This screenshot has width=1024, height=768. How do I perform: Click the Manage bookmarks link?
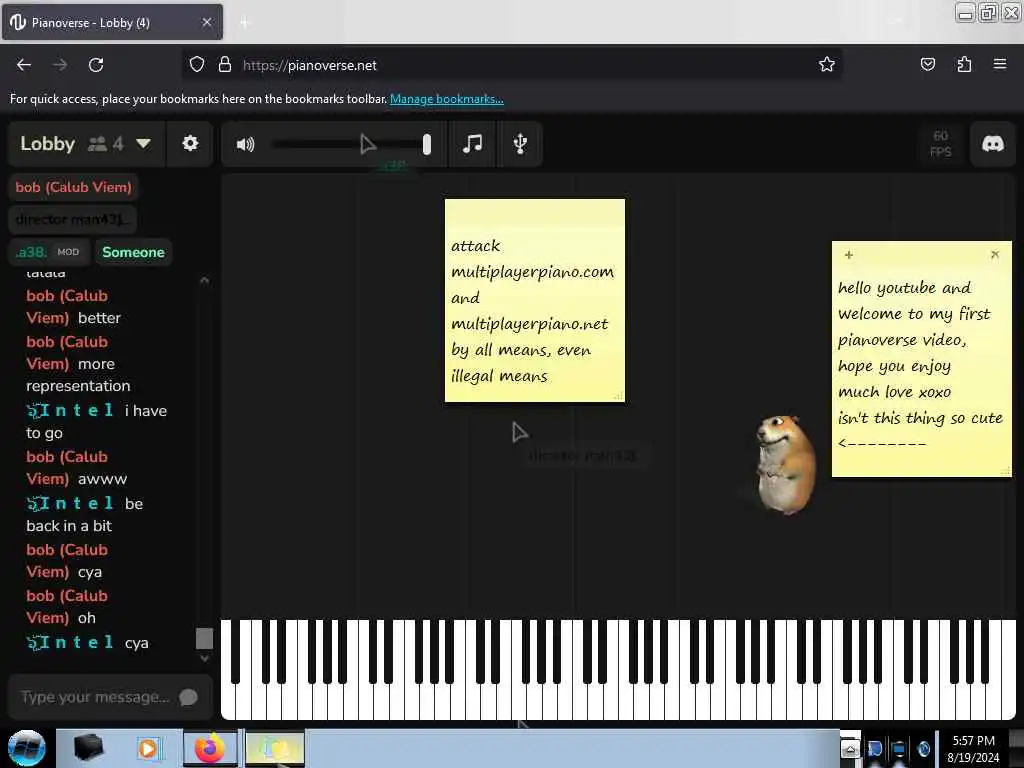click(x=447, y=99)
